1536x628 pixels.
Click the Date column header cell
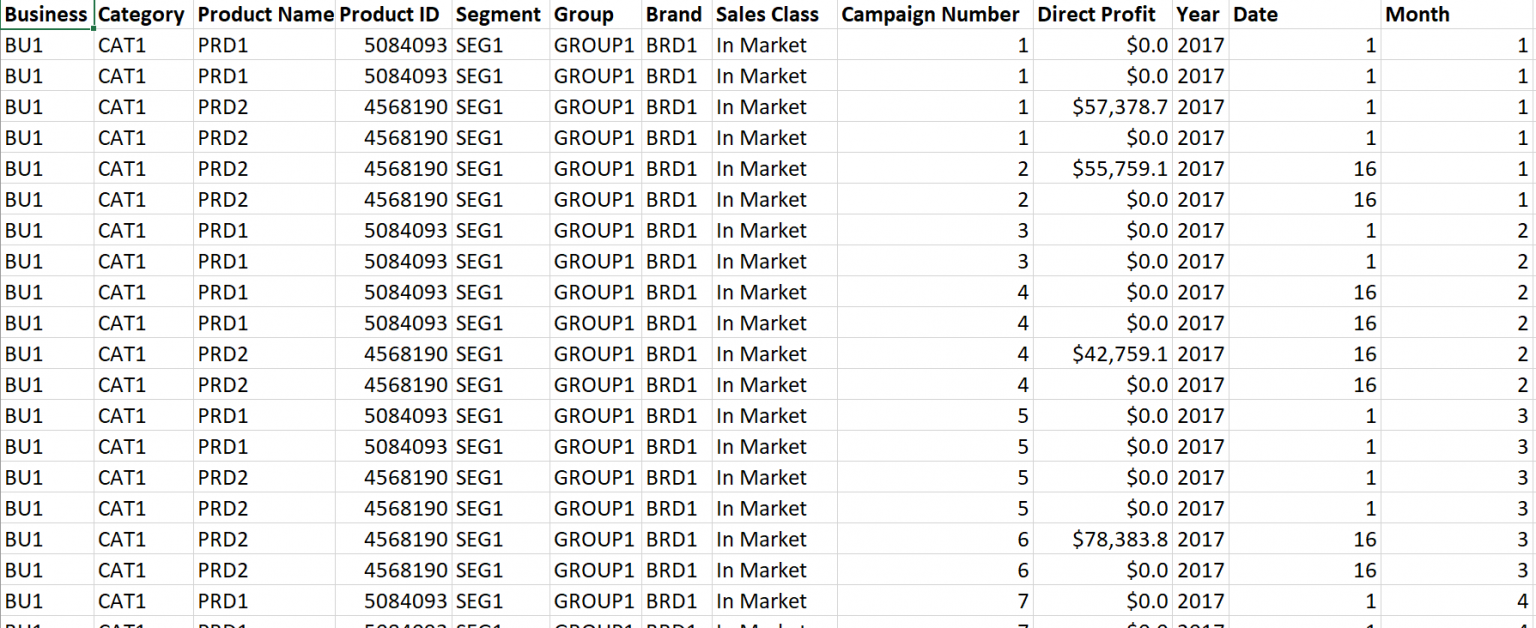1305,14
